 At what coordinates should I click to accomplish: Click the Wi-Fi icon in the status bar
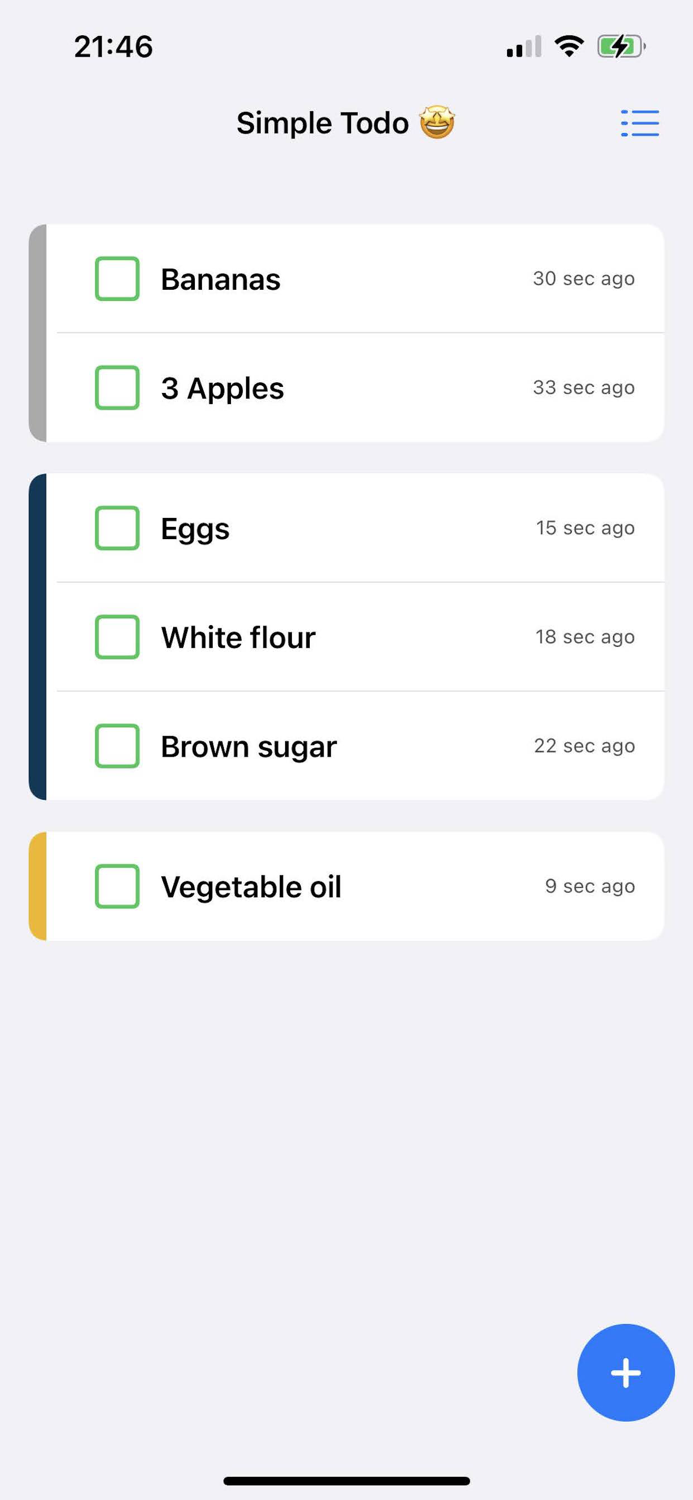tap(569, 46)
